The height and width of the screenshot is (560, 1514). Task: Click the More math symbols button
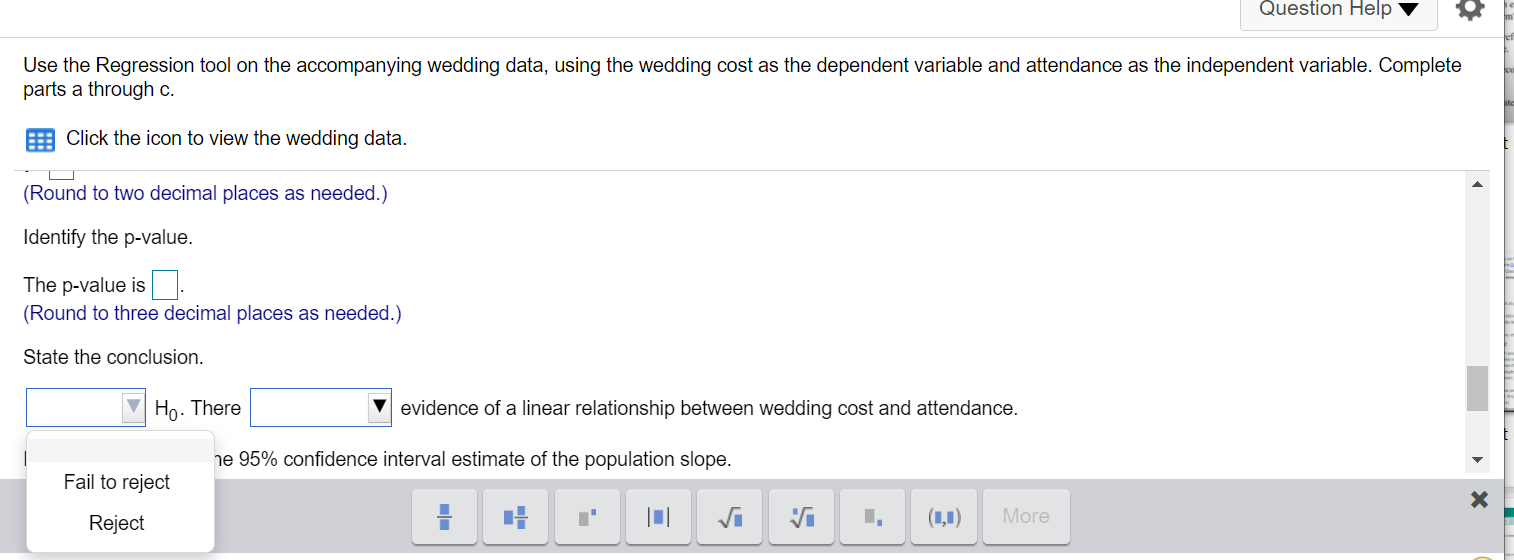[1026, 516]
